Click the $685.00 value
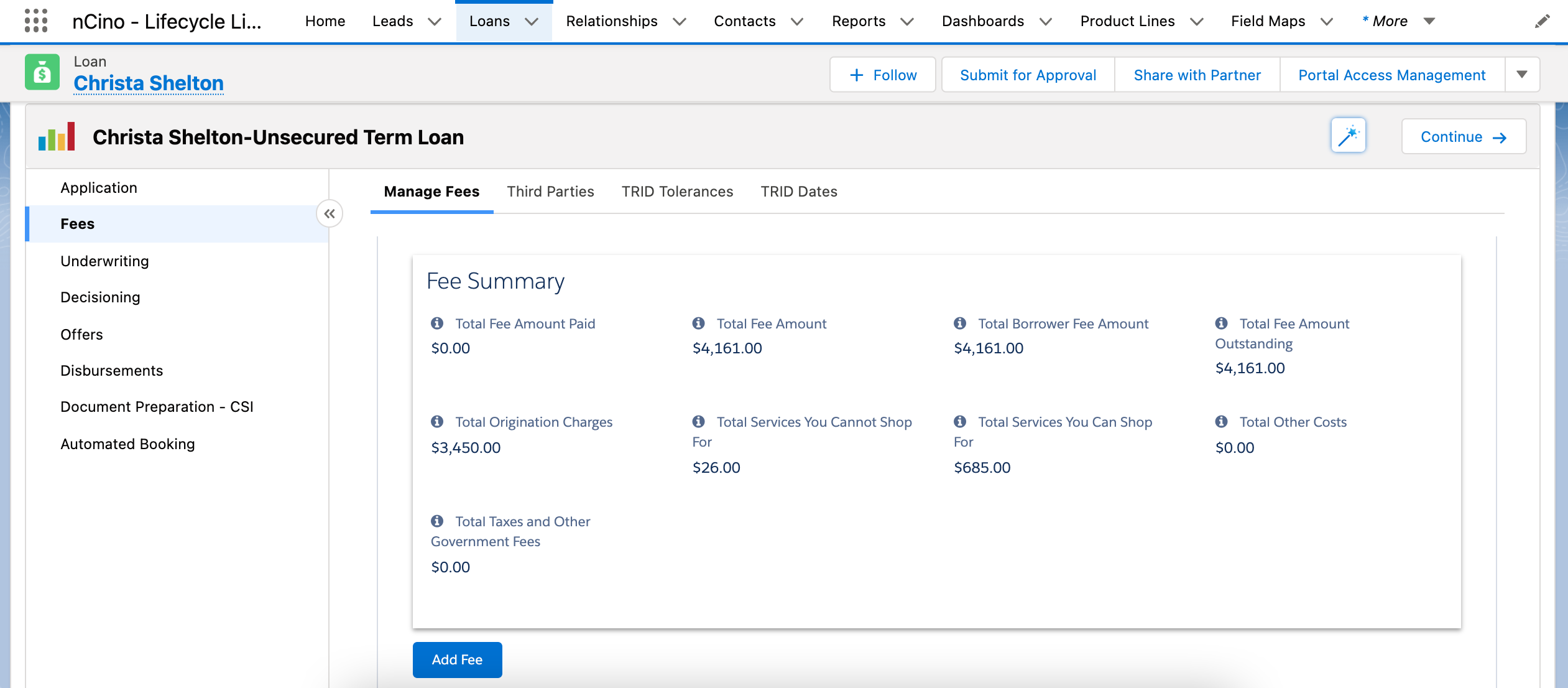Image resolution: width=1568 pixels, height=688 pixels. 982,467
